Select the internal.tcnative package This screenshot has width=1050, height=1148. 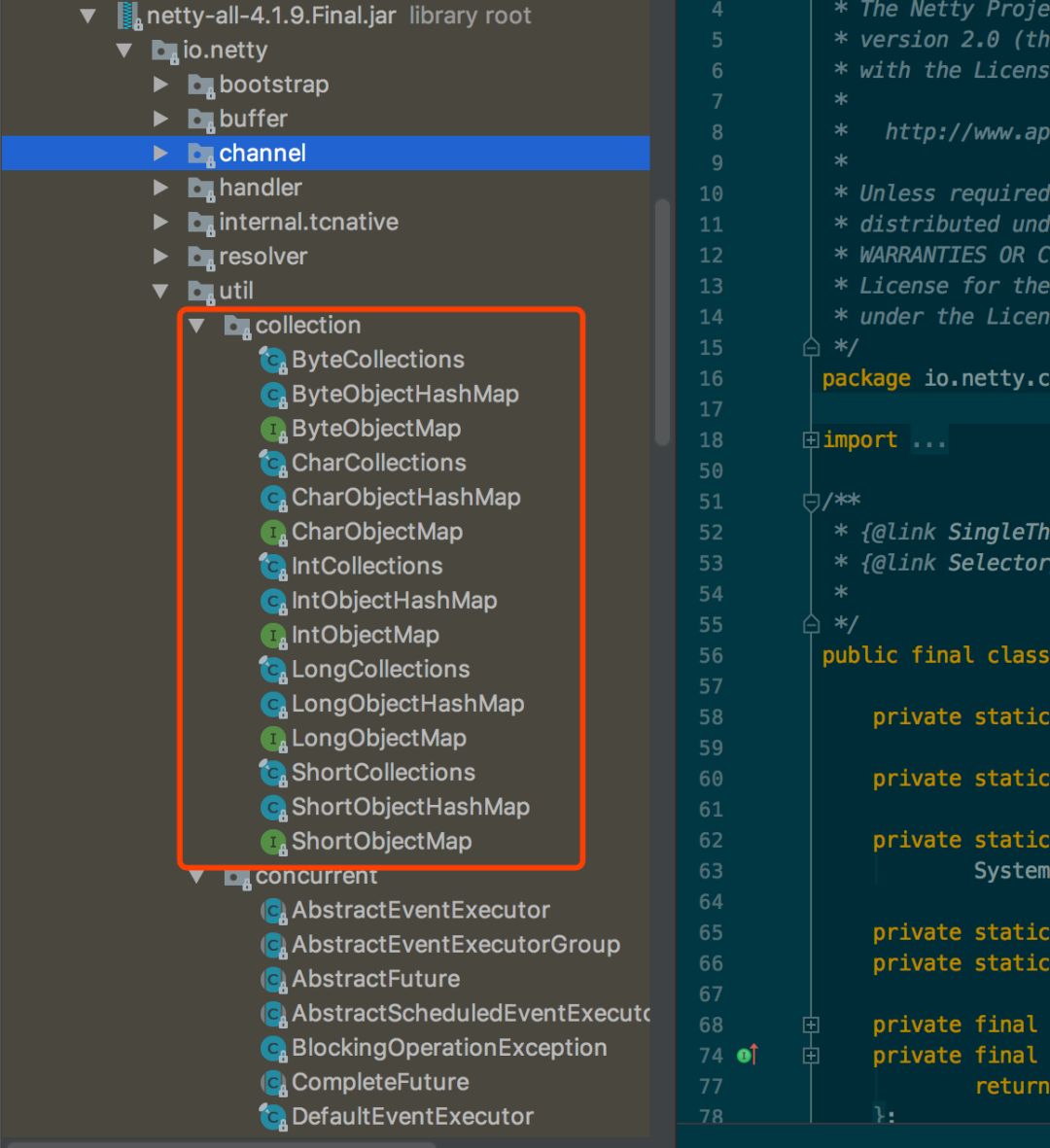(x=308, y=222)
